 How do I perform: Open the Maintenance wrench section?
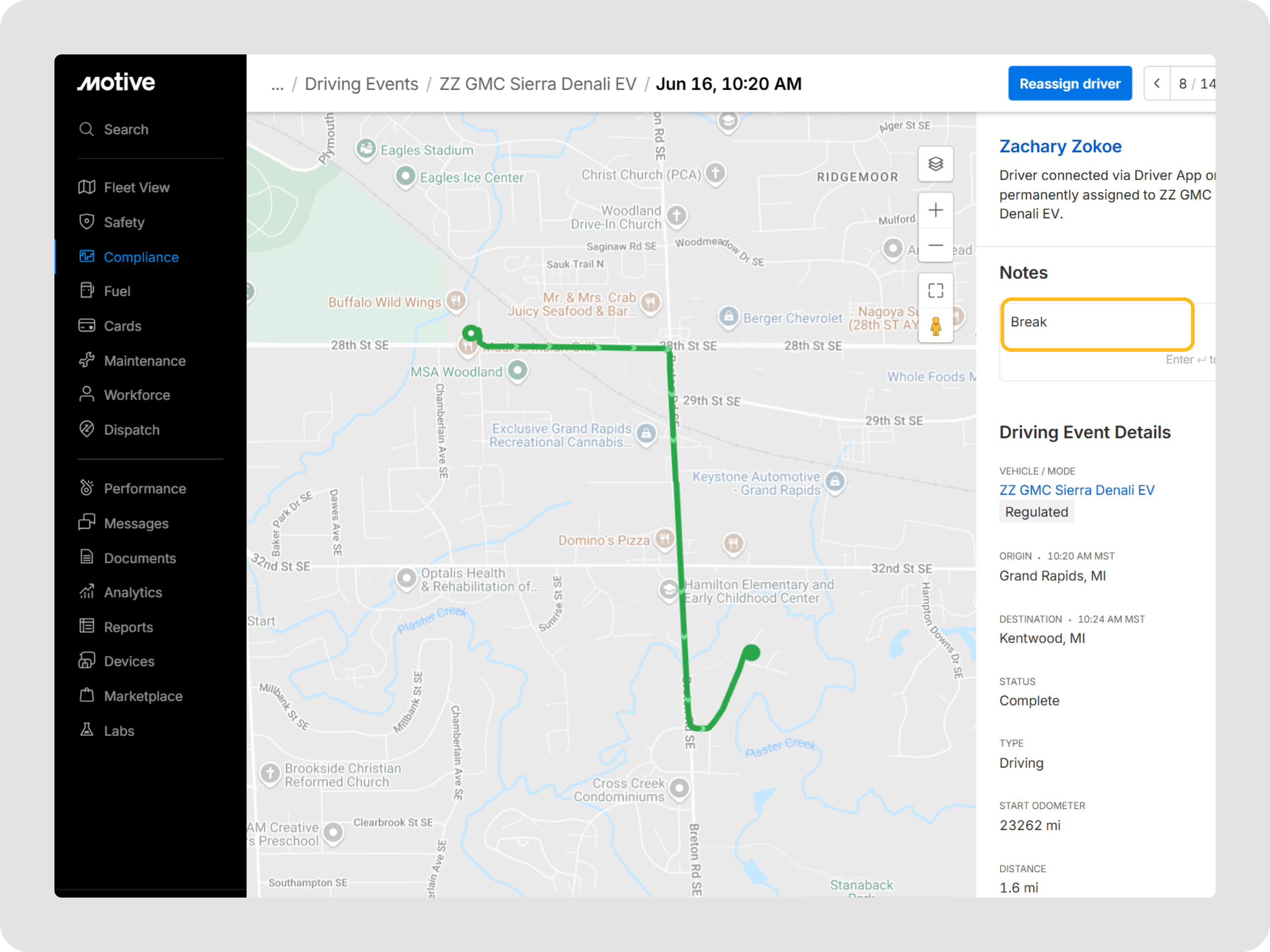(x=132, y=361)
